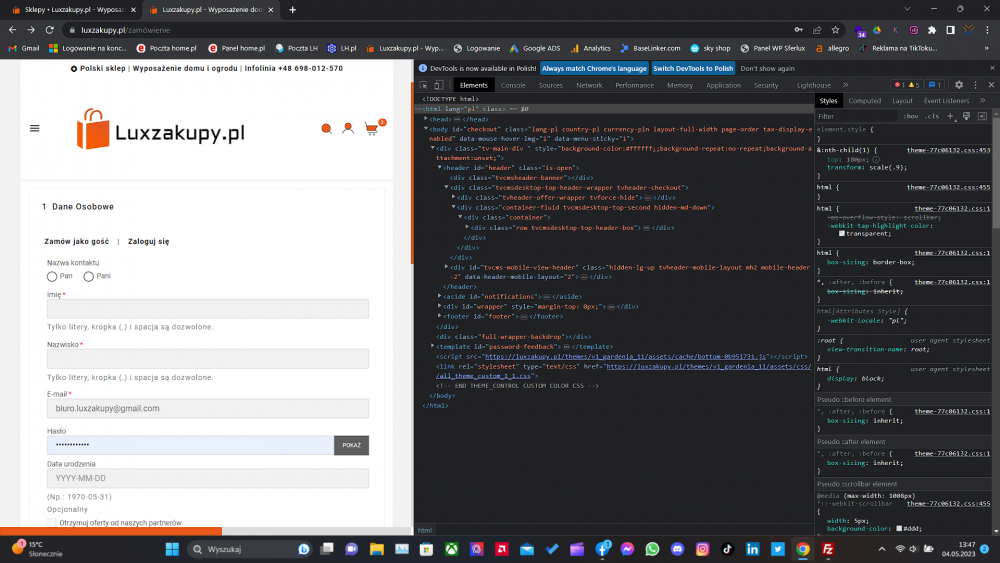Viewport: 1000px width, 563px height.
Task: Click into the Imię input field
Action: pyautogui.click(x=208, y=309)
